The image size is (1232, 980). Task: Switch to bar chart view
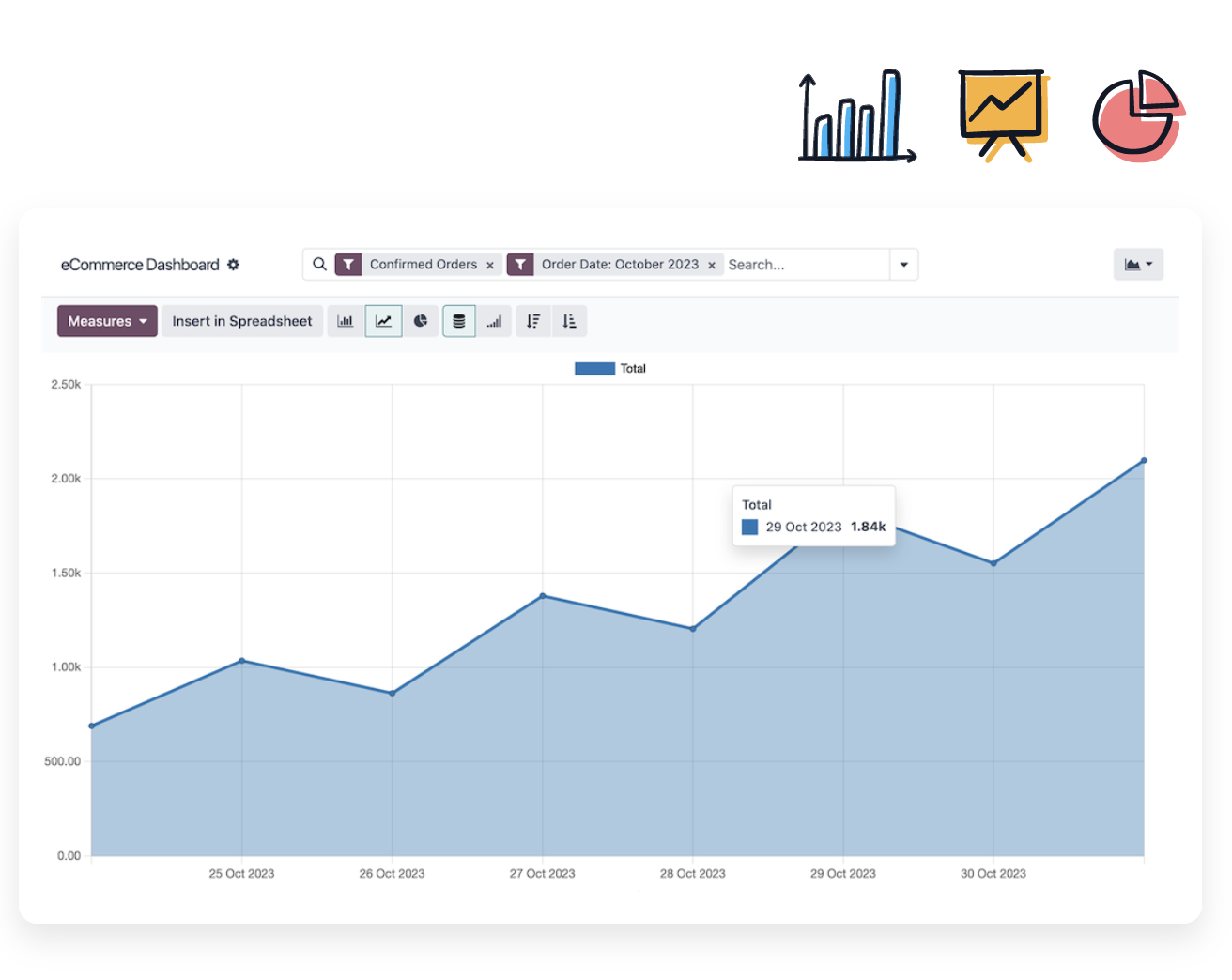[x=346, y=321]
